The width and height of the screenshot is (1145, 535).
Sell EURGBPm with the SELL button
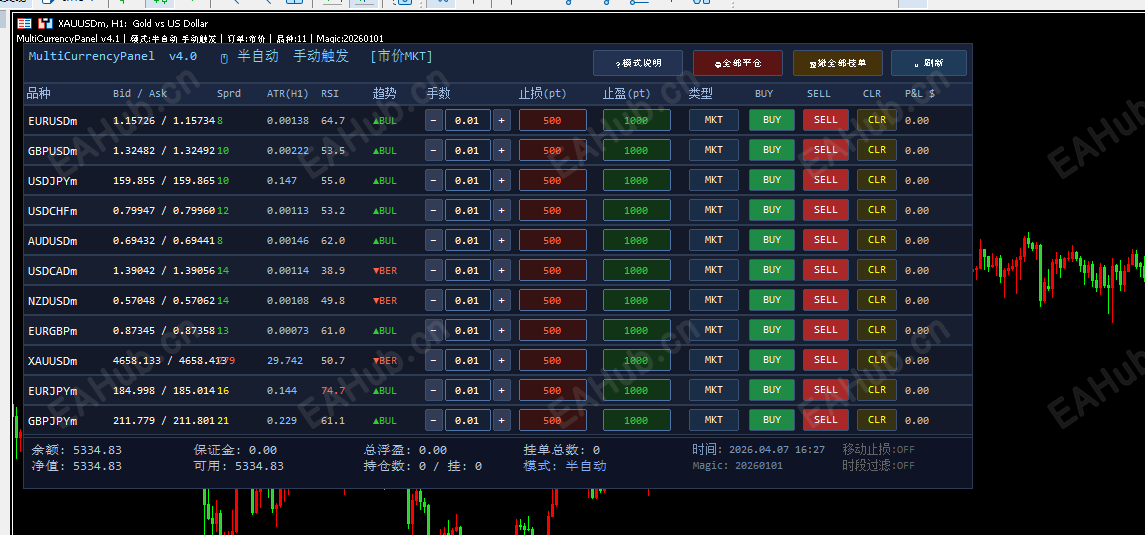point(826,329)
